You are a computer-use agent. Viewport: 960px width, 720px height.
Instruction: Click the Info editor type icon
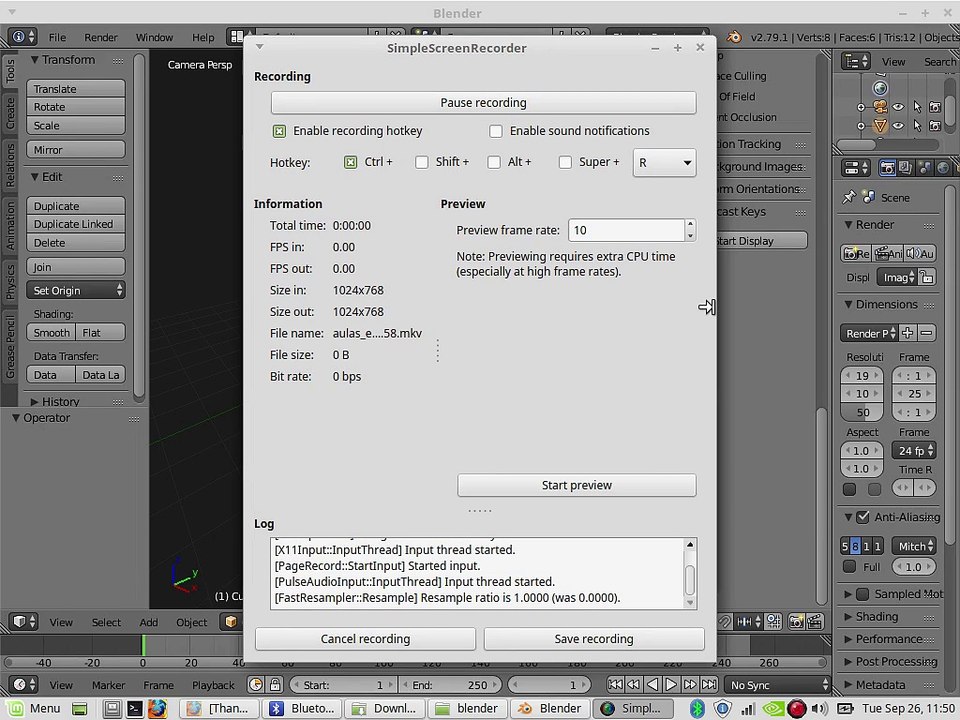[x=23, y=37]
